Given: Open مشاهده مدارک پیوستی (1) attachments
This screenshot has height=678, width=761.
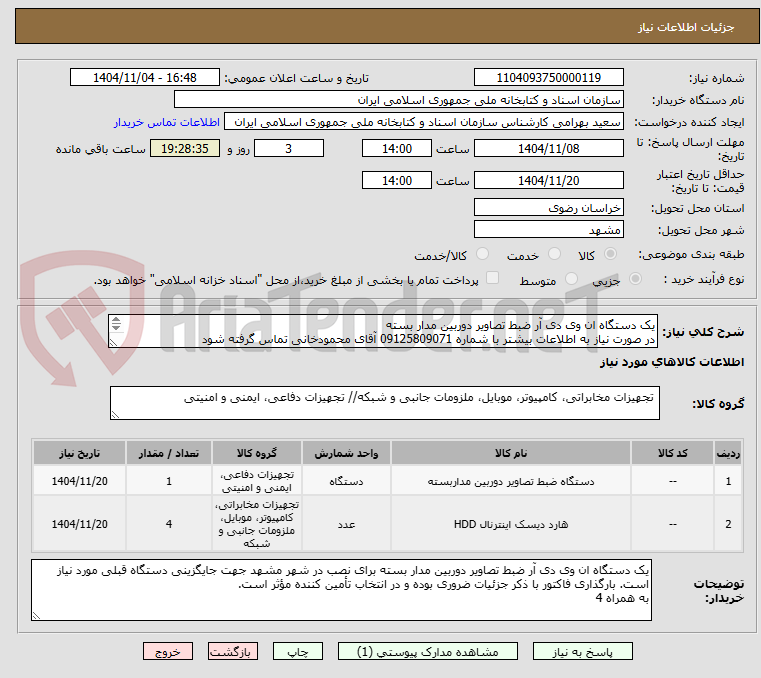Looking at the screenshot, I should coord(428,651).
